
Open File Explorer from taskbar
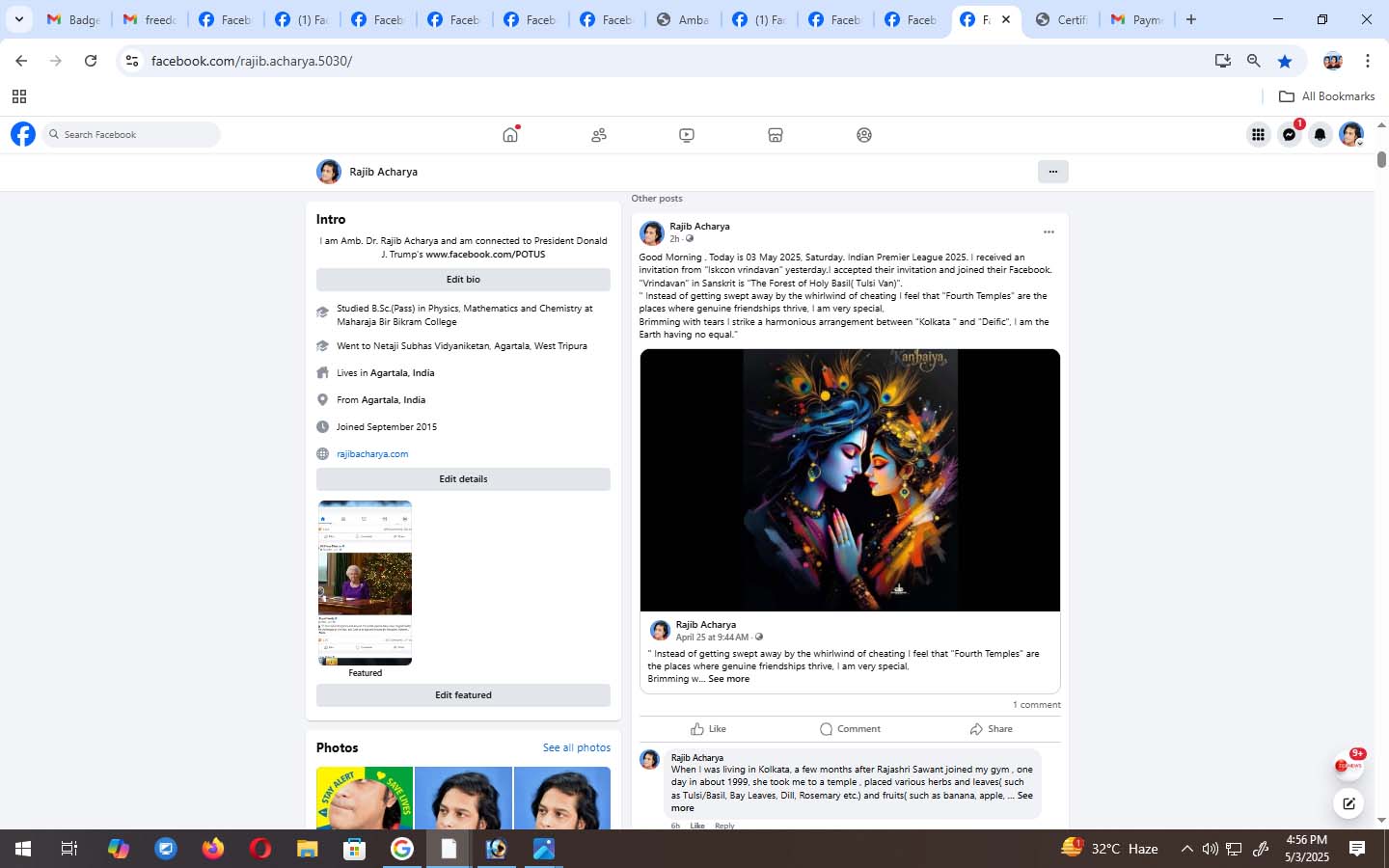[x=307, y=849]
